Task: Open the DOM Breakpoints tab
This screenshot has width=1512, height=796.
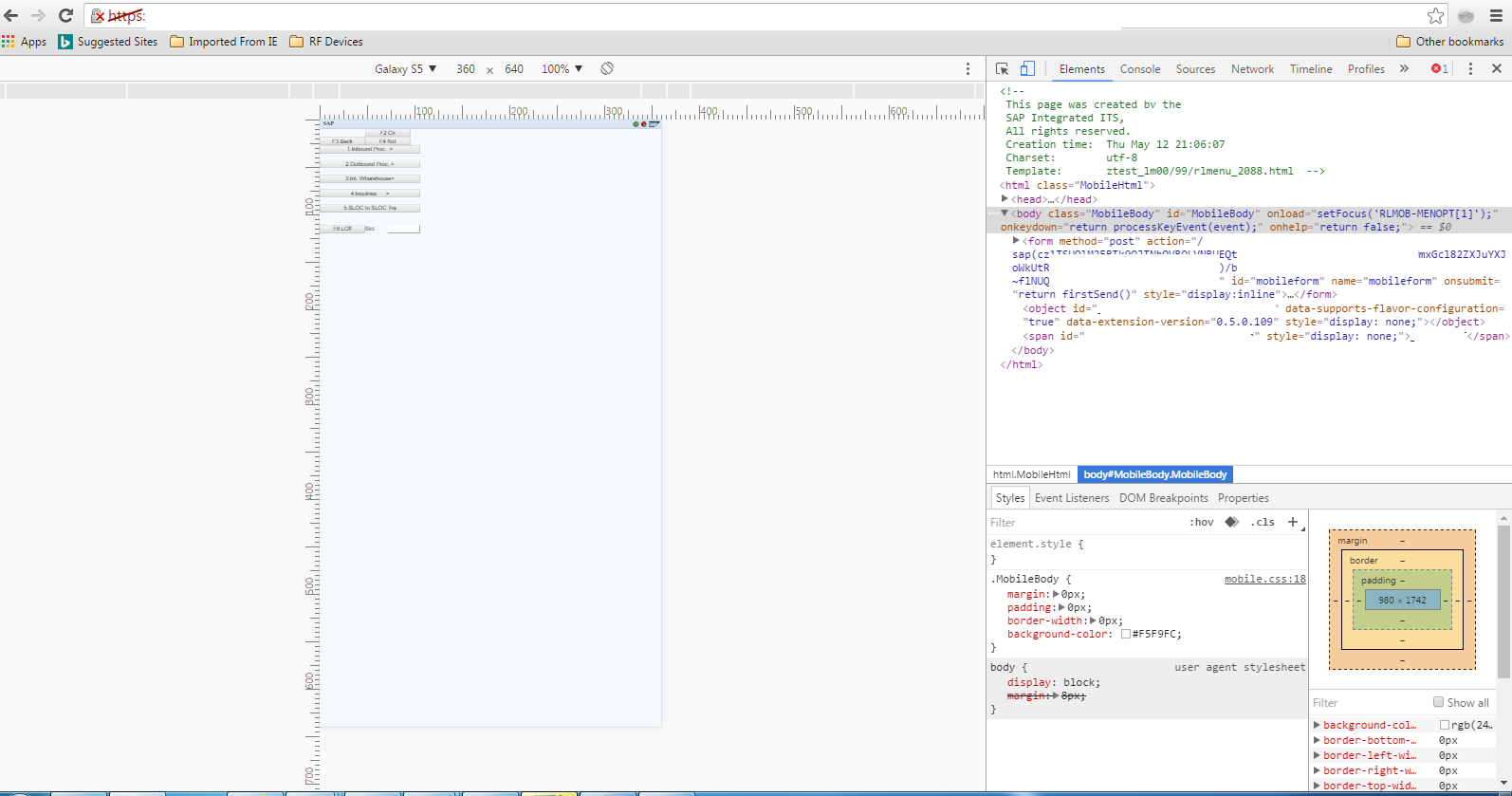Action: 1164,498
